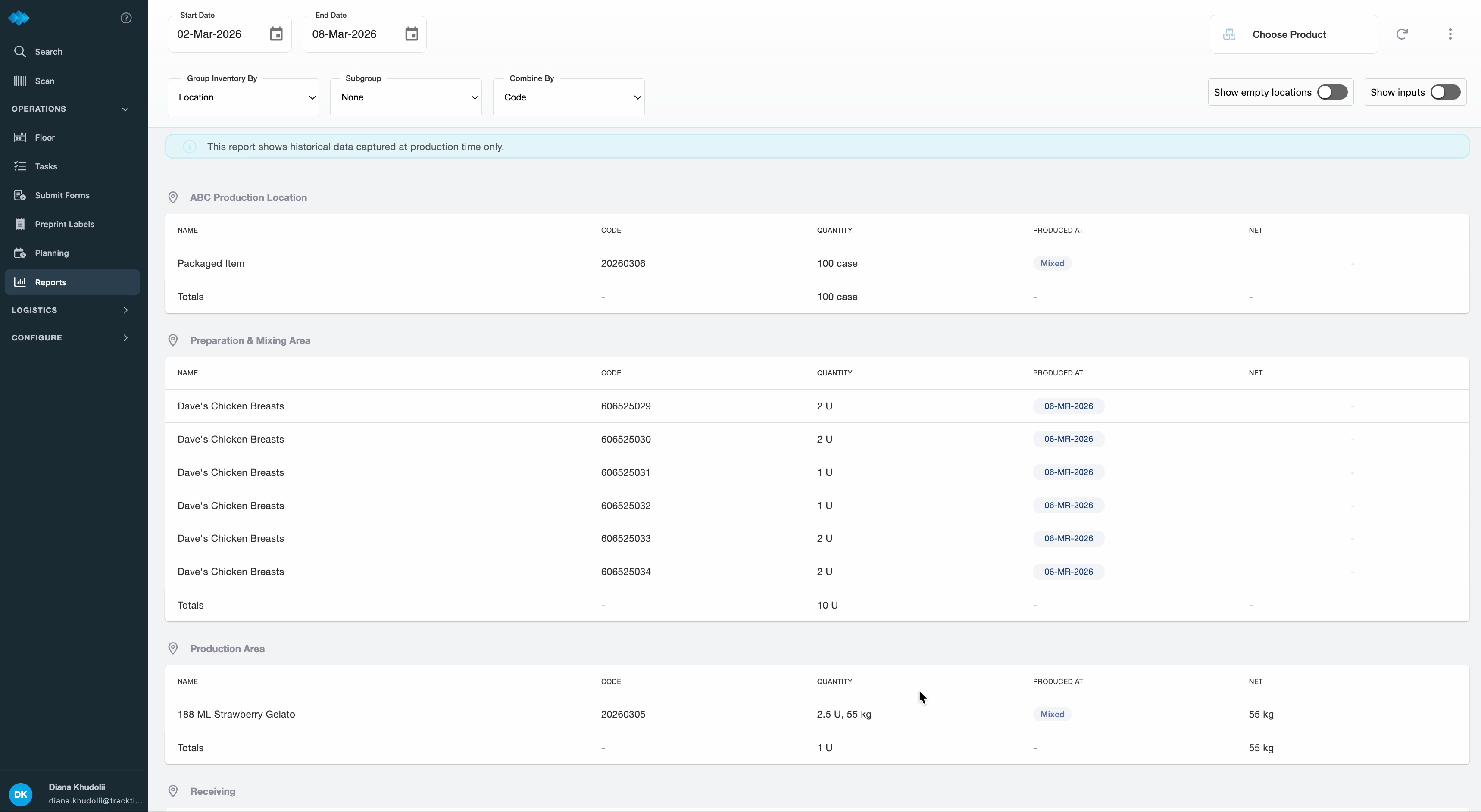Click the refresh report icon
1481x812 pixels.
tap(1402, 34)
